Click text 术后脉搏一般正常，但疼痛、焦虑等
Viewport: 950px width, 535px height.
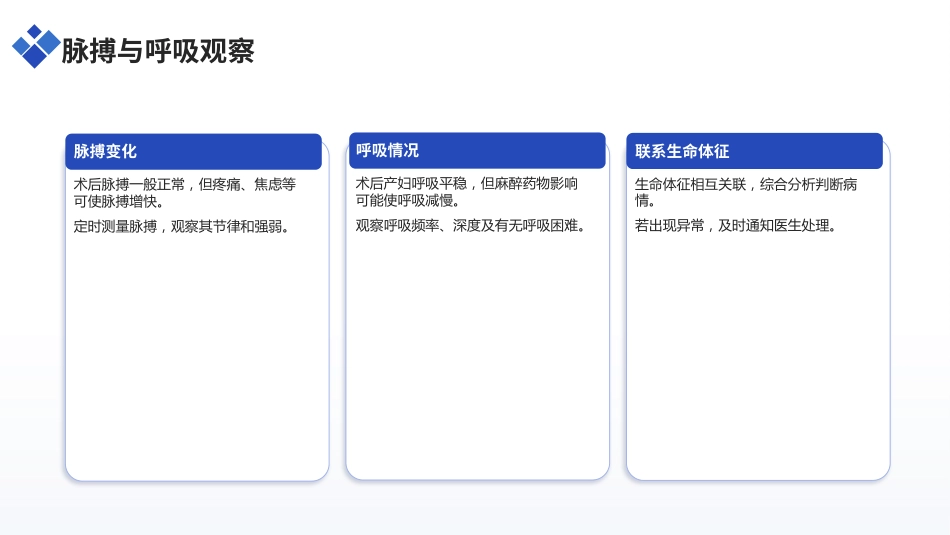(185, 184)
